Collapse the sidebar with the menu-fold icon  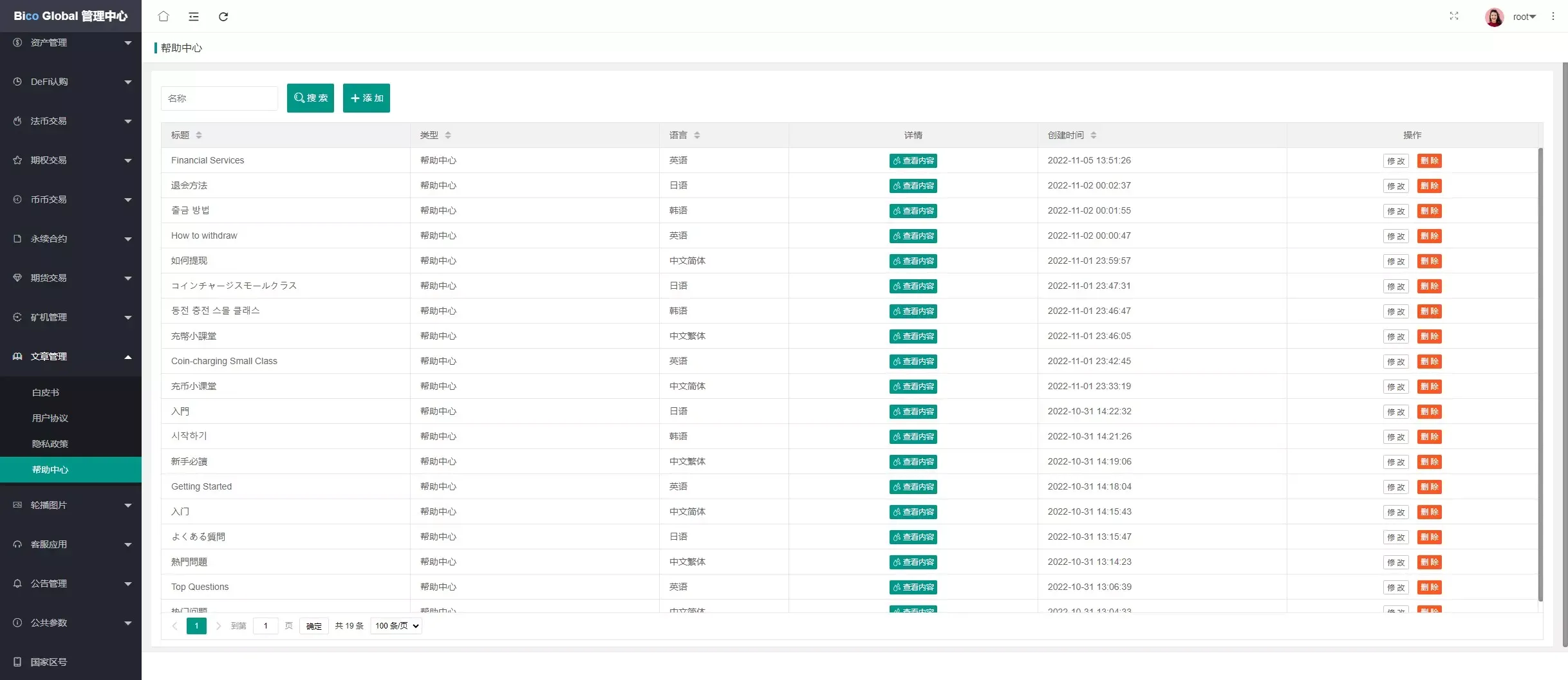coord(194,17)
